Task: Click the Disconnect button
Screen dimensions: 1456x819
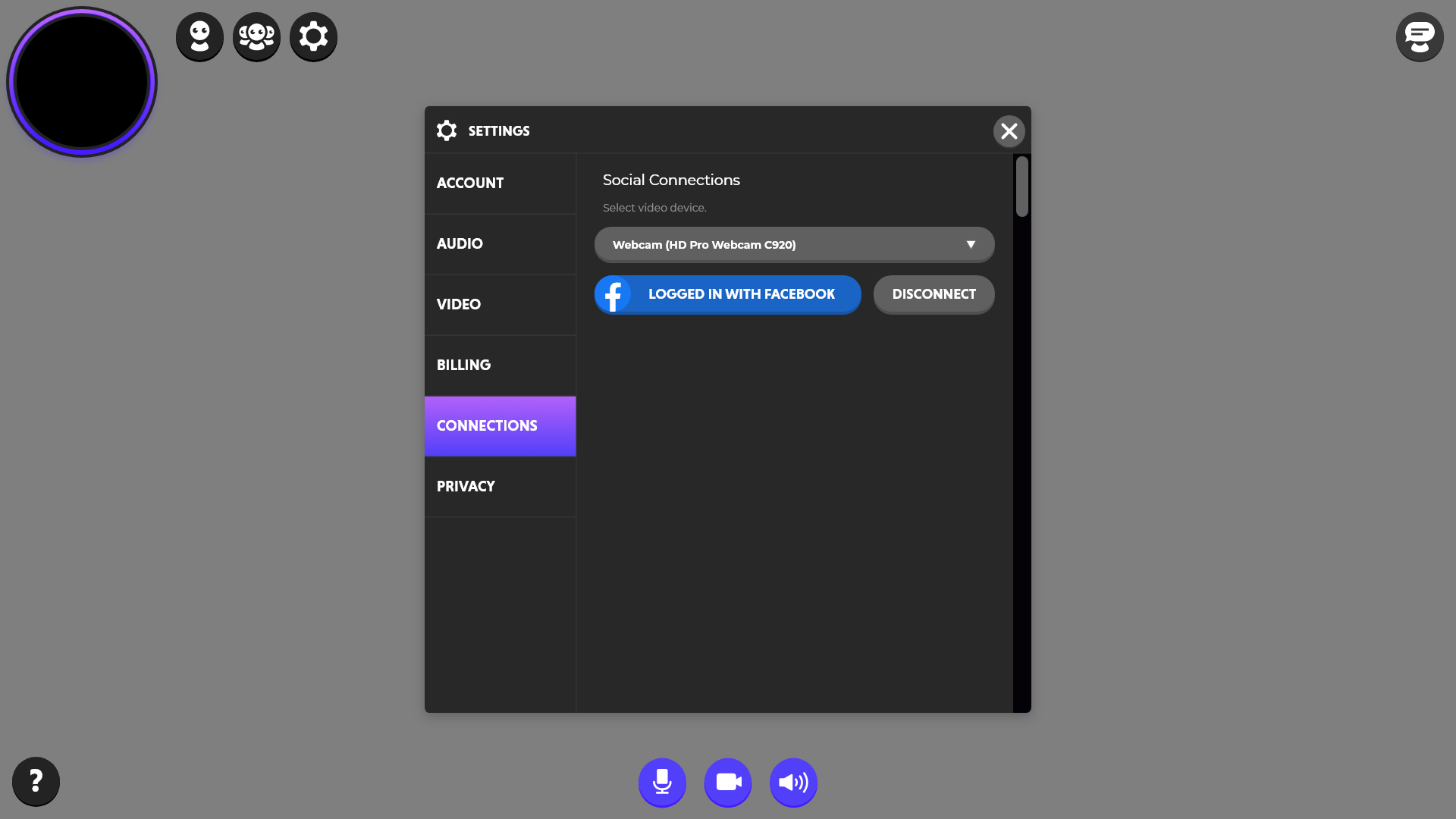Action: pyautogui.click(x=934, y=294)
